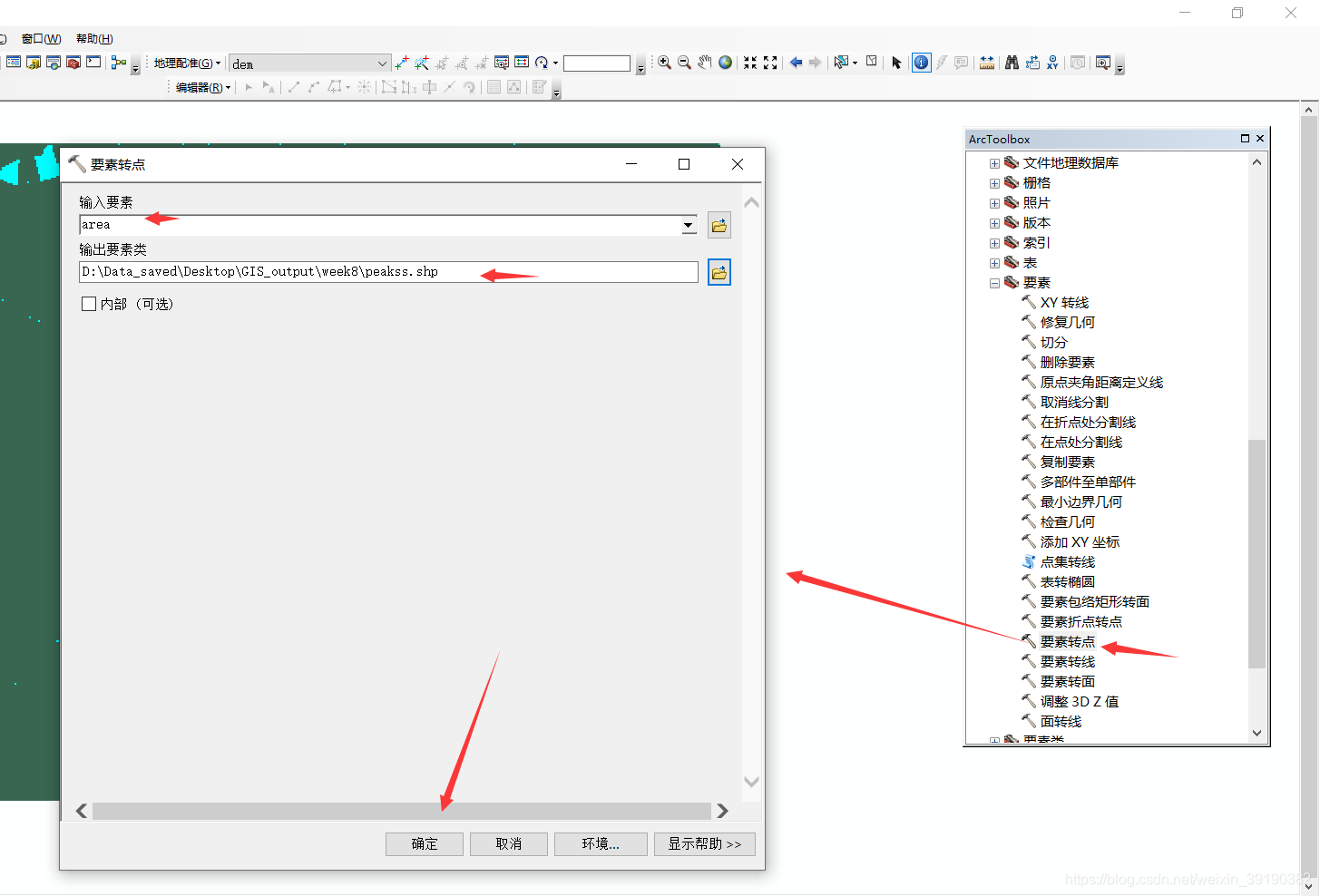The height and width of the screenshot is (896, 1320).
Task: Click the 确定 button
Action: pos(425,844)
